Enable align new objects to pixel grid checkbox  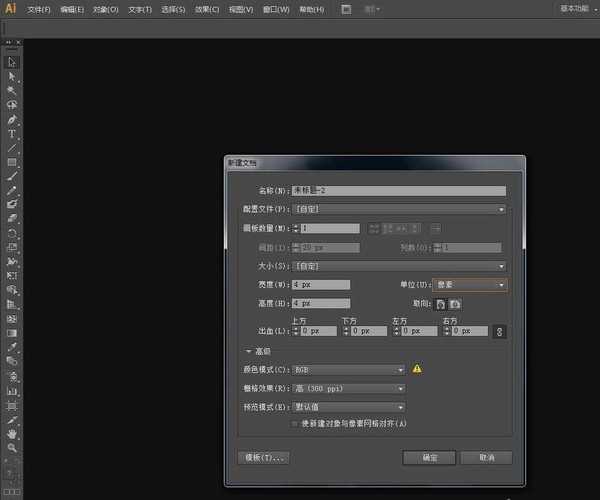pos(294,423)
